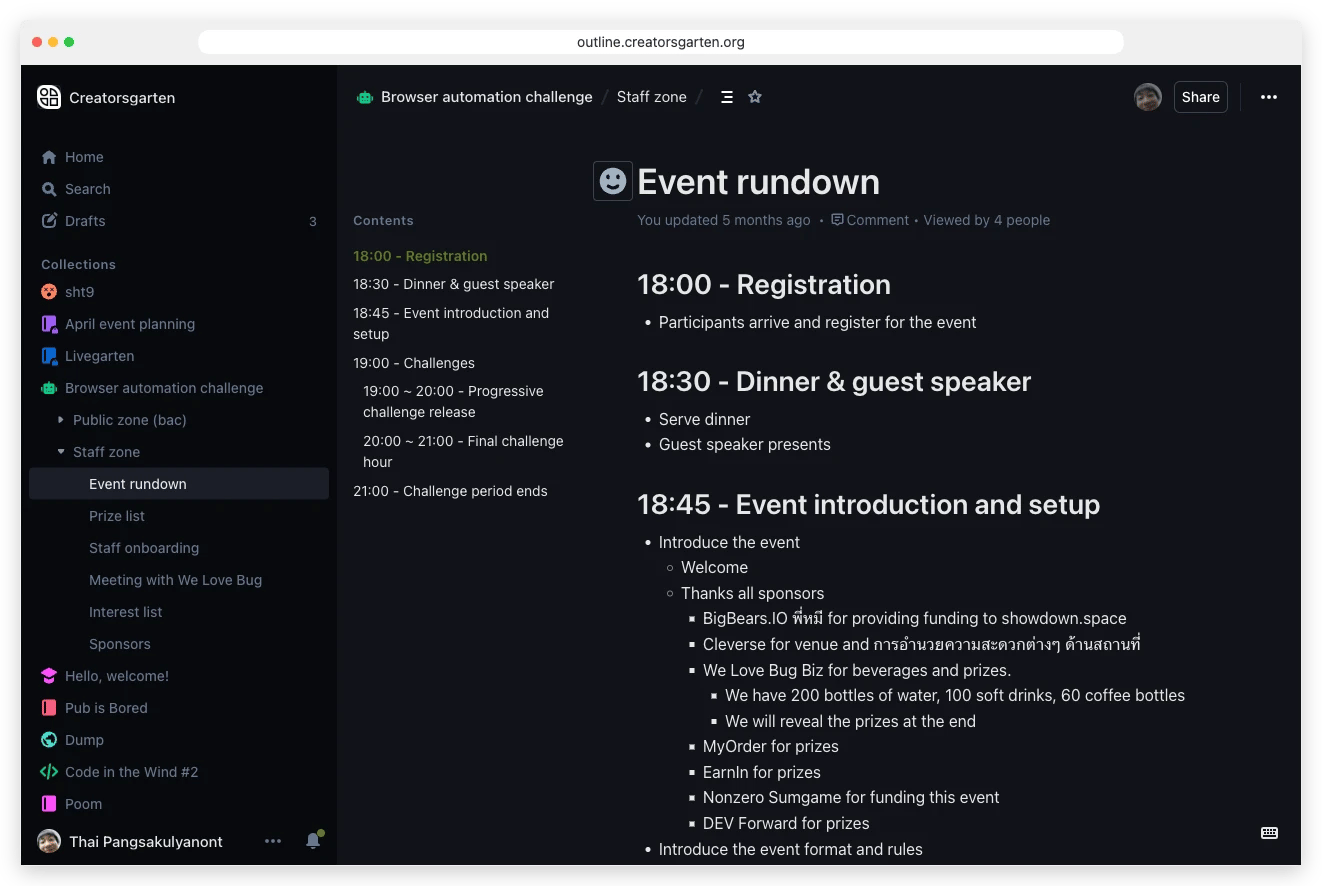Screen dimensions: 1322x886
Task: Click the Creatorsgarten workspace logo icon
Action: tap(49, 97)
